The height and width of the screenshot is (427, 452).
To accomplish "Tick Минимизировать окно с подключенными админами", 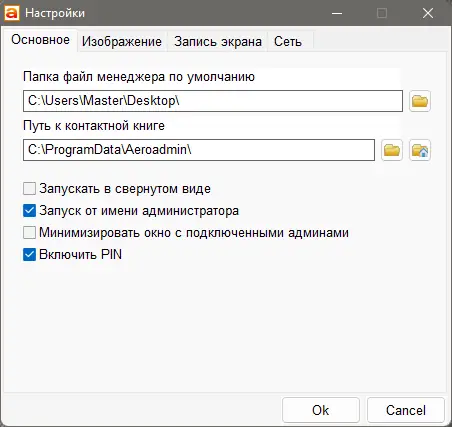I will 29,233.
